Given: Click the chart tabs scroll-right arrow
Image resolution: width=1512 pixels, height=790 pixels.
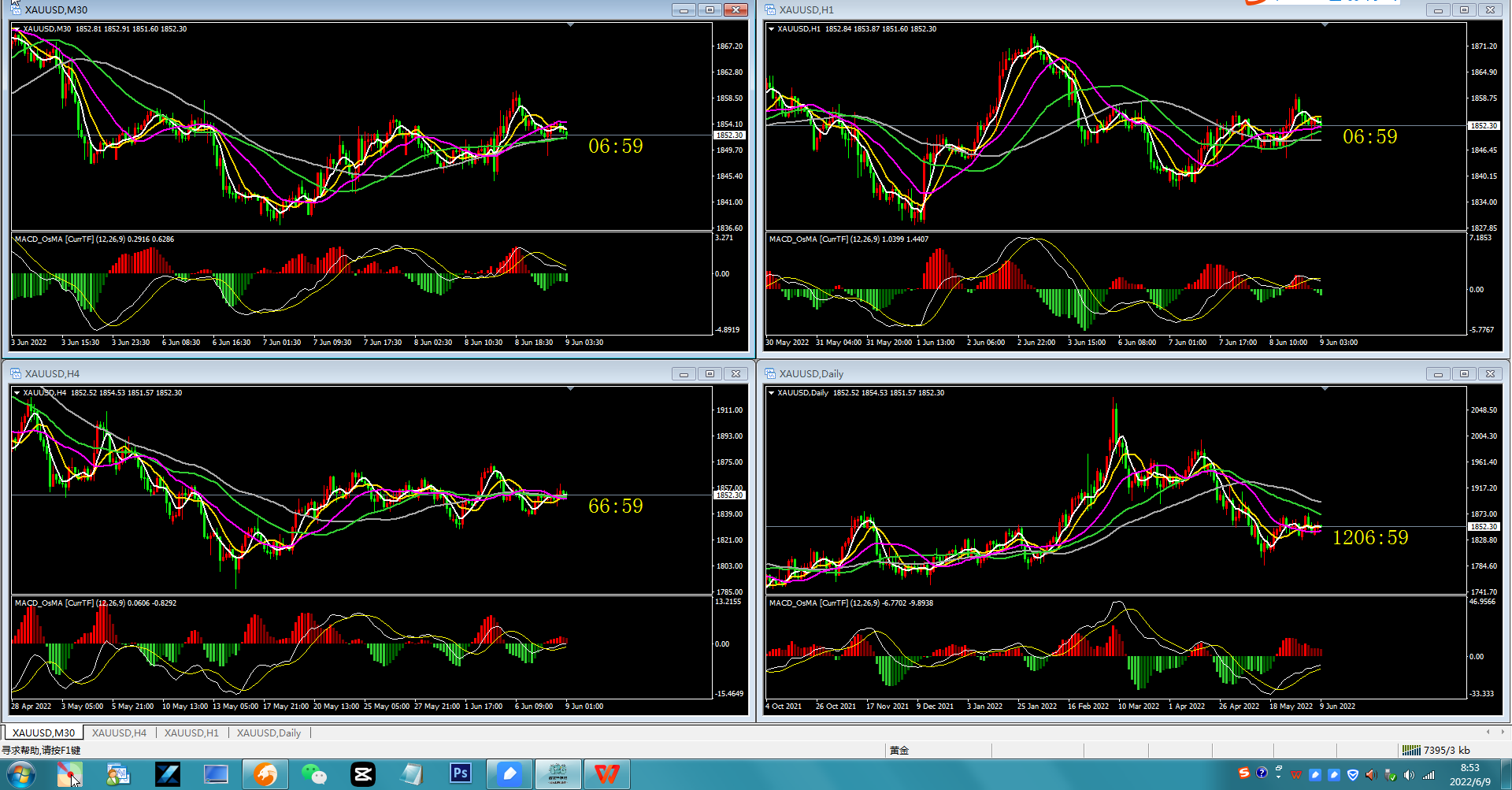Looking at the screenshot, I should (x=1503, y=732).
